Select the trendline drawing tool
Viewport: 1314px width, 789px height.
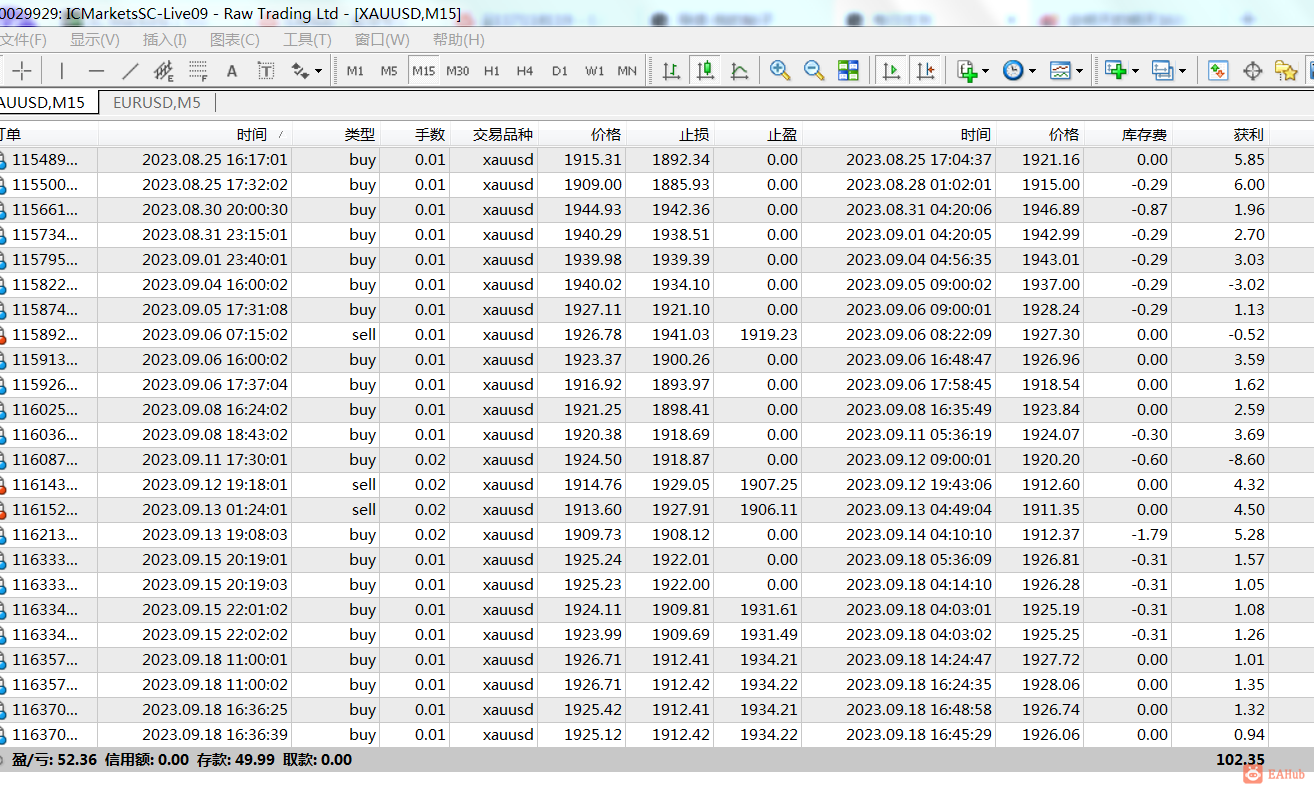tap(130, 71)
